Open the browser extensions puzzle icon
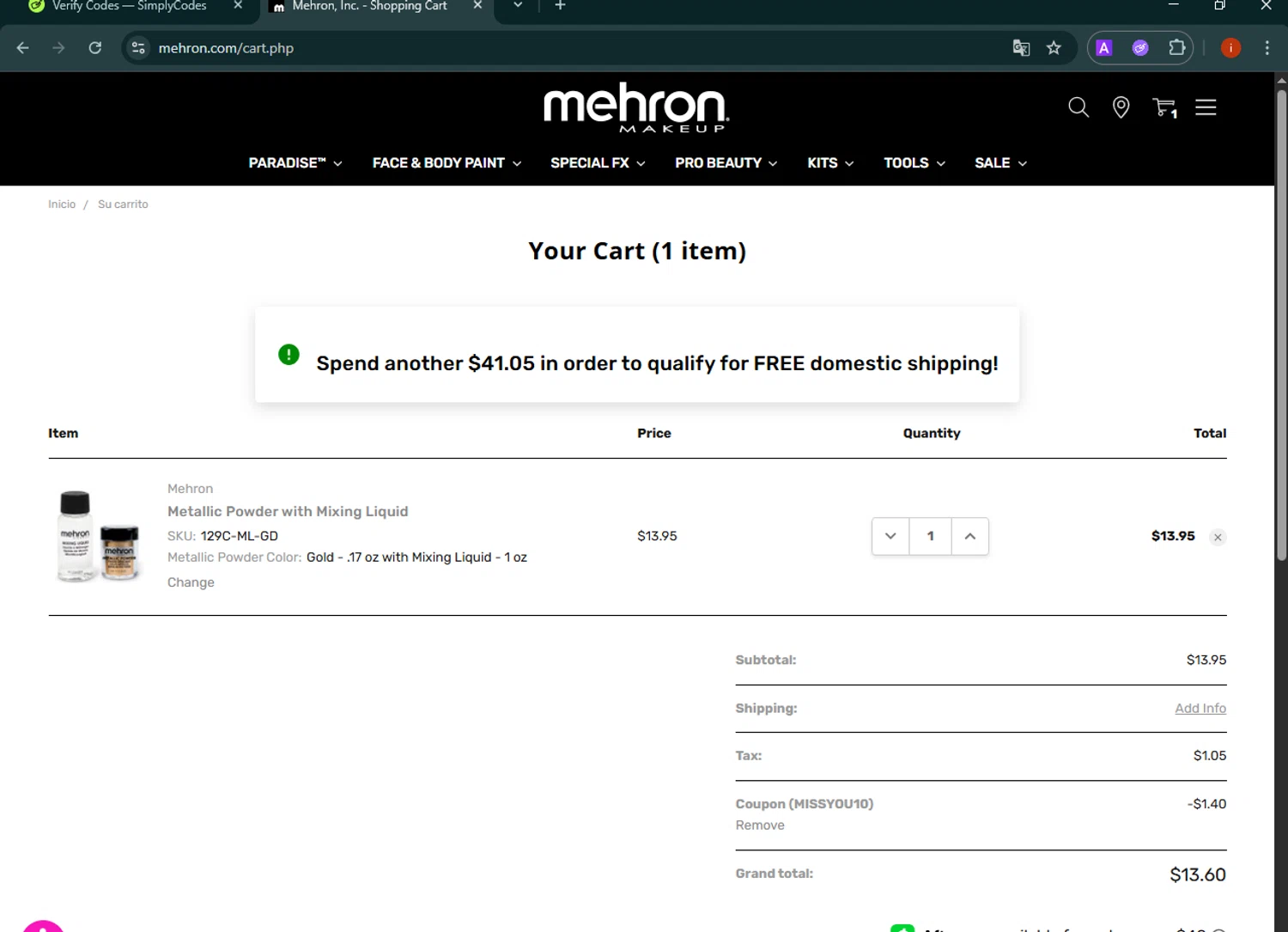 (1177, 48)
